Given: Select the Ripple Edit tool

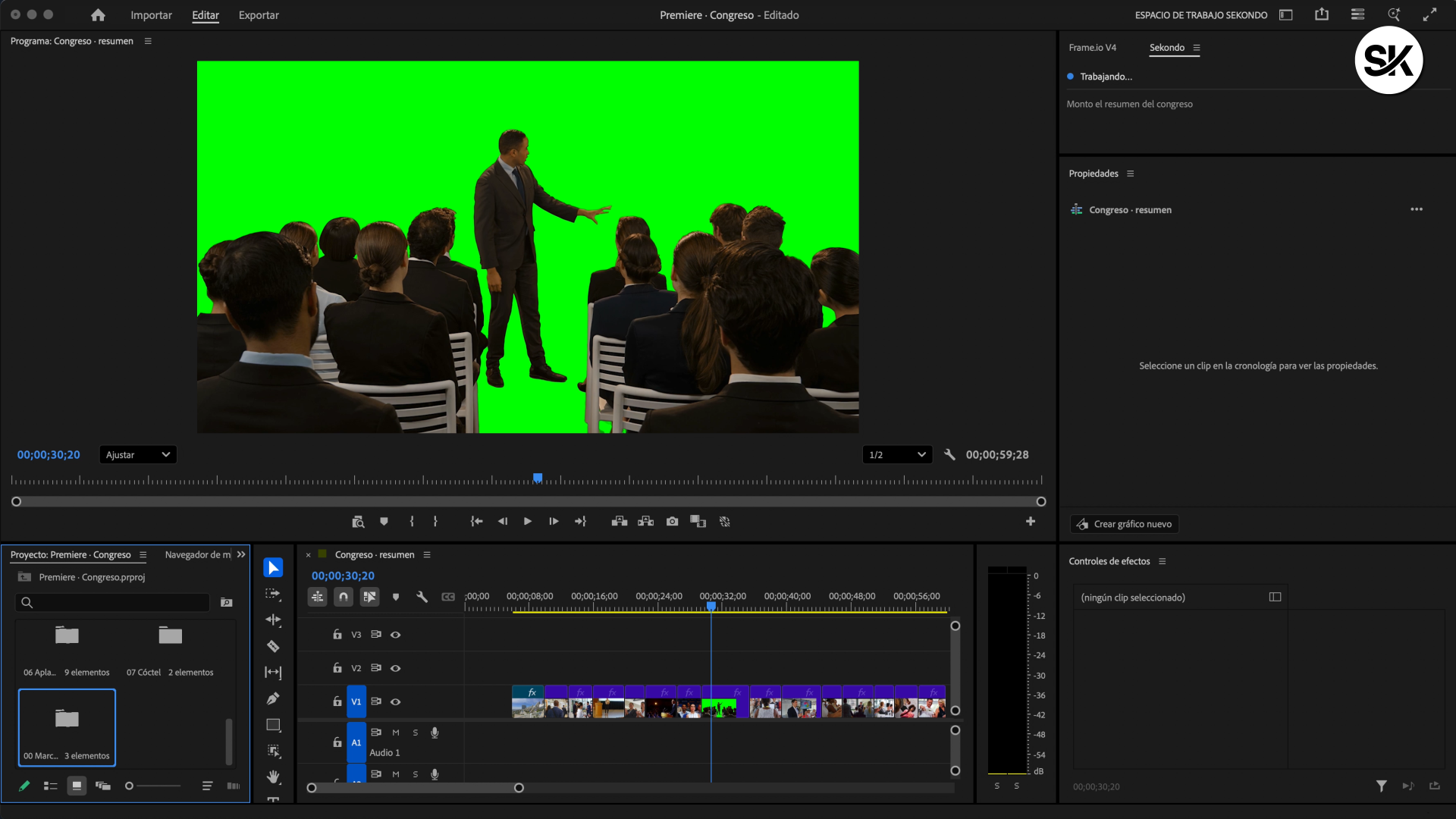Looking at the screenshot, I should coord(273,620).
